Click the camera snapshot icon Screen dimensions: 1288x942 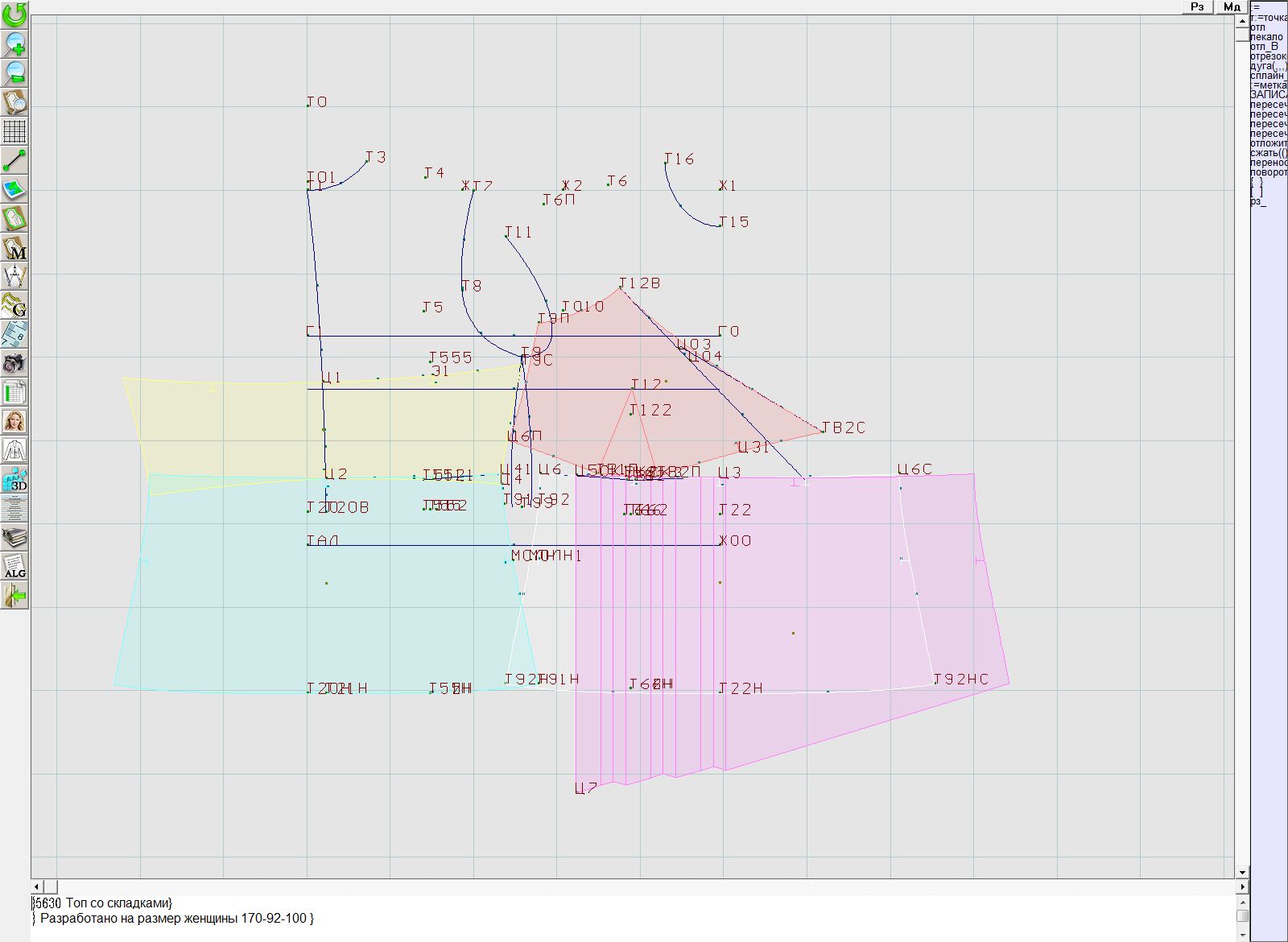coord(14,364)
